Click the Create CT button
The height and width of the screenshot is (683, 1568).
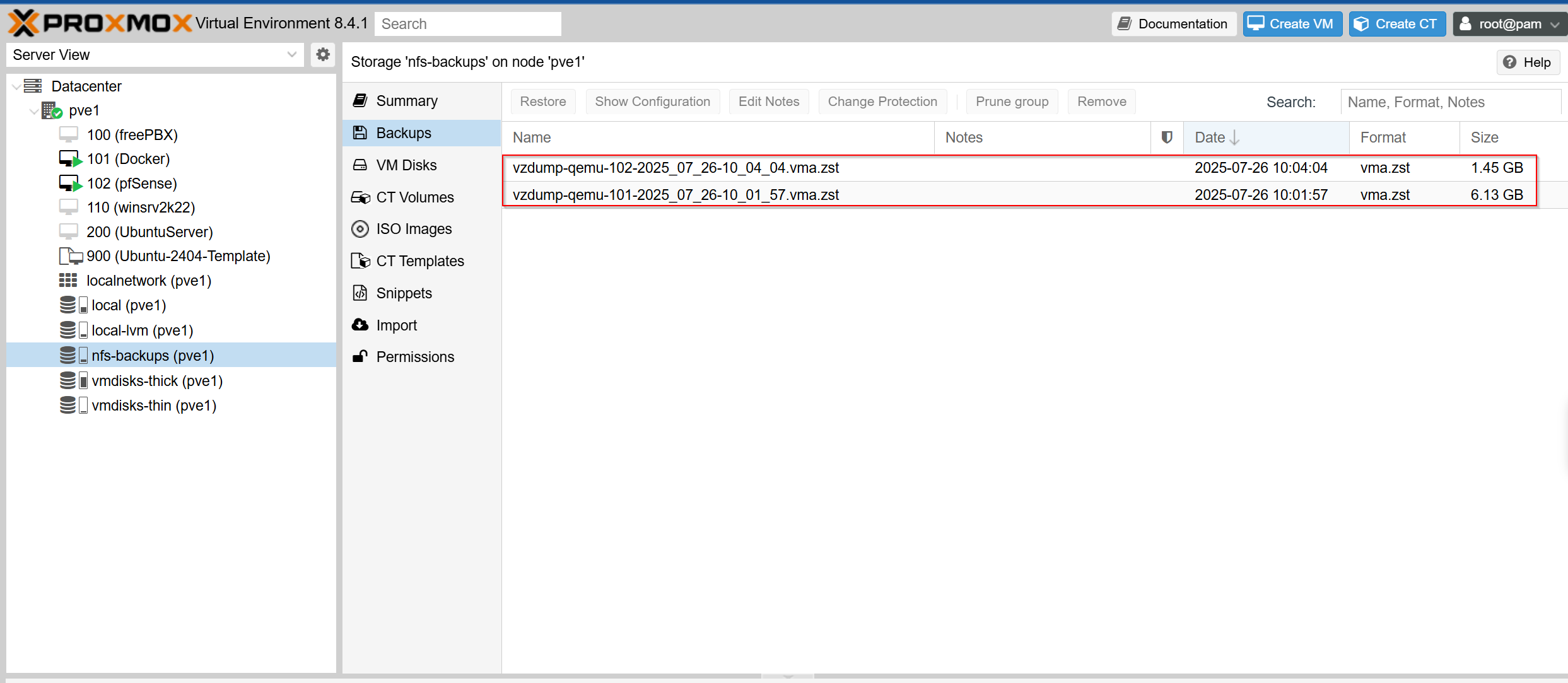1397,24
